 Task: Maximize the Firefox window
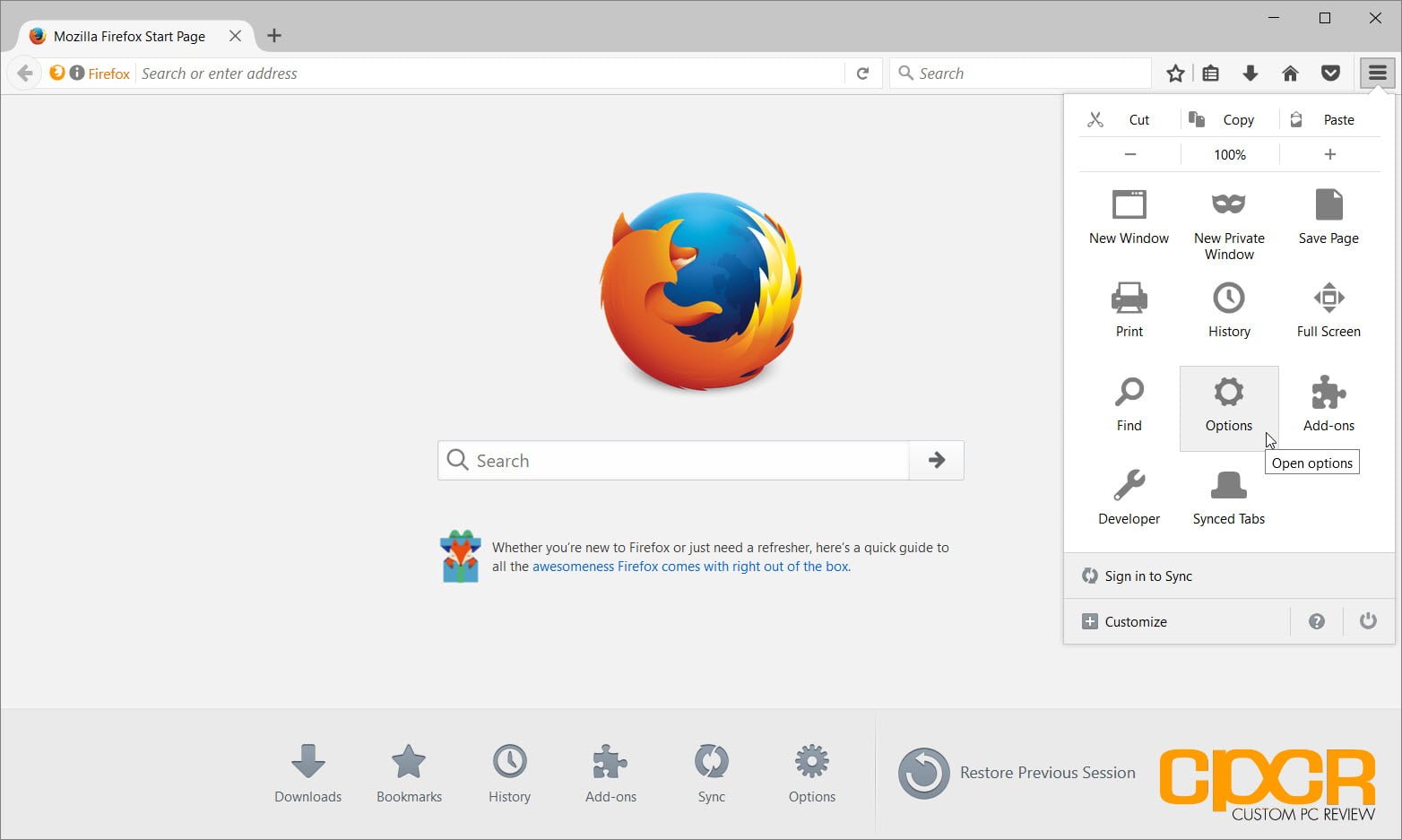(x=1325, y=18)
